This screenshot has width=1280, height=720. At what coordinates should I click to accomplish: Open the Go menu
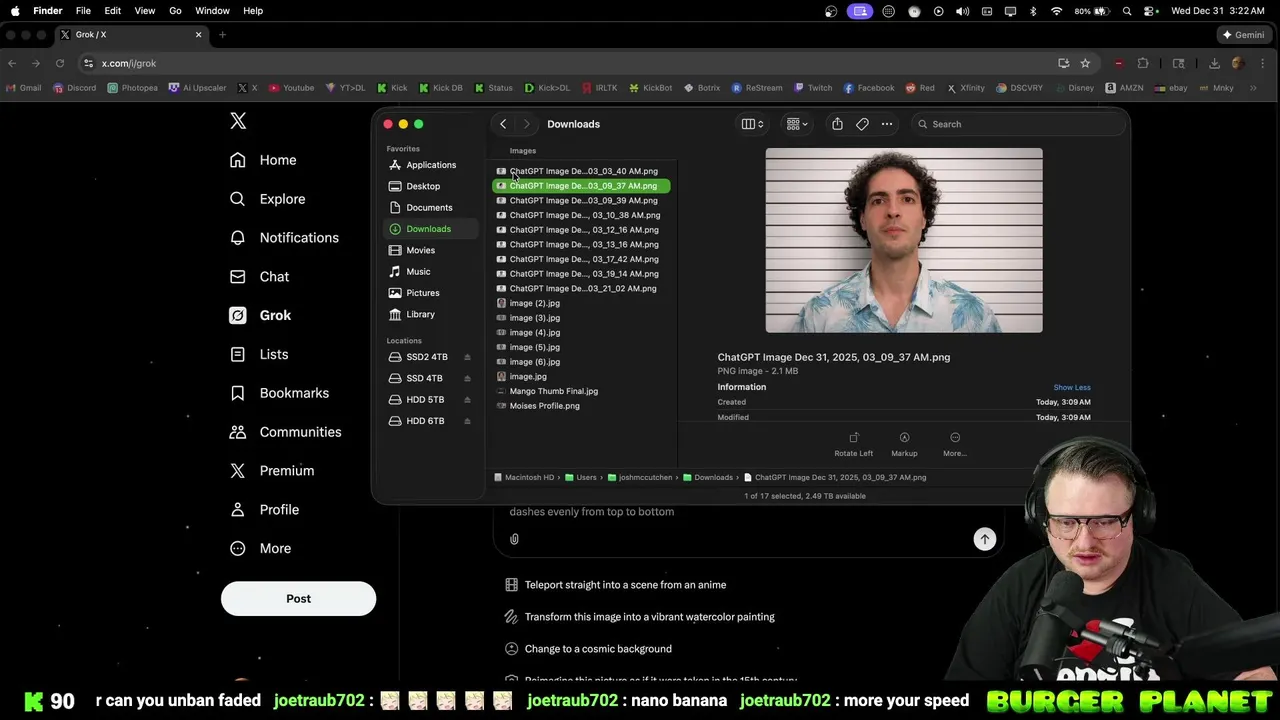click(175, 11)
